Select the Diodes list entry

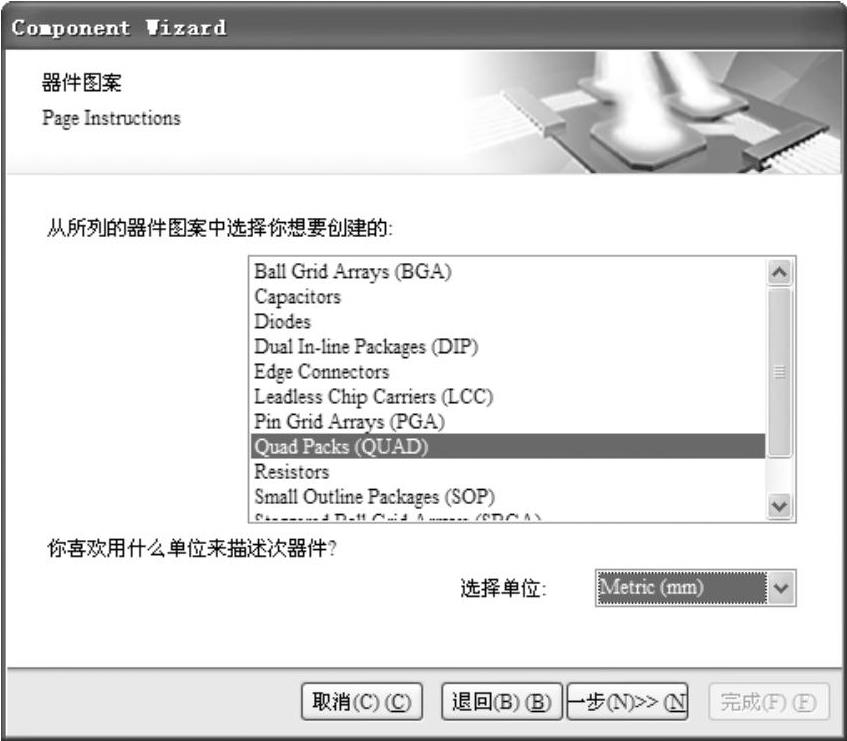click(508, 321)
